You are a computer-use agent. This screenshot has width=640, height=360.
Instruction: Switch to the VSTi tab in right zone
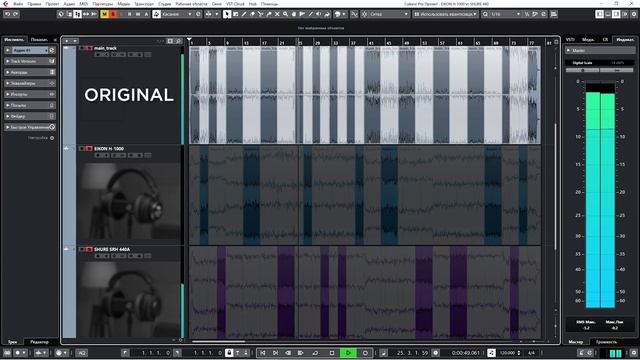(x=570, y=40)
